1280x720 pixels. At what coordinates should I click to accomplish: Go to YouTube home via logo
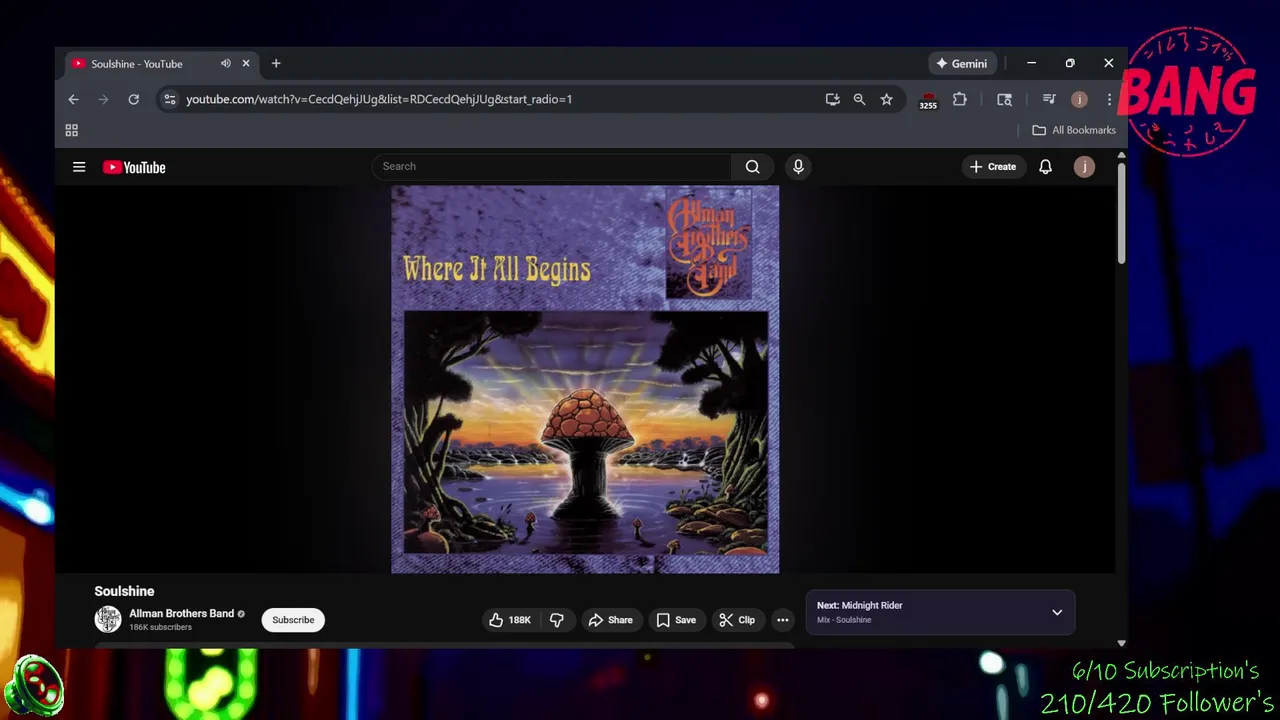click(x=134, y=167)
